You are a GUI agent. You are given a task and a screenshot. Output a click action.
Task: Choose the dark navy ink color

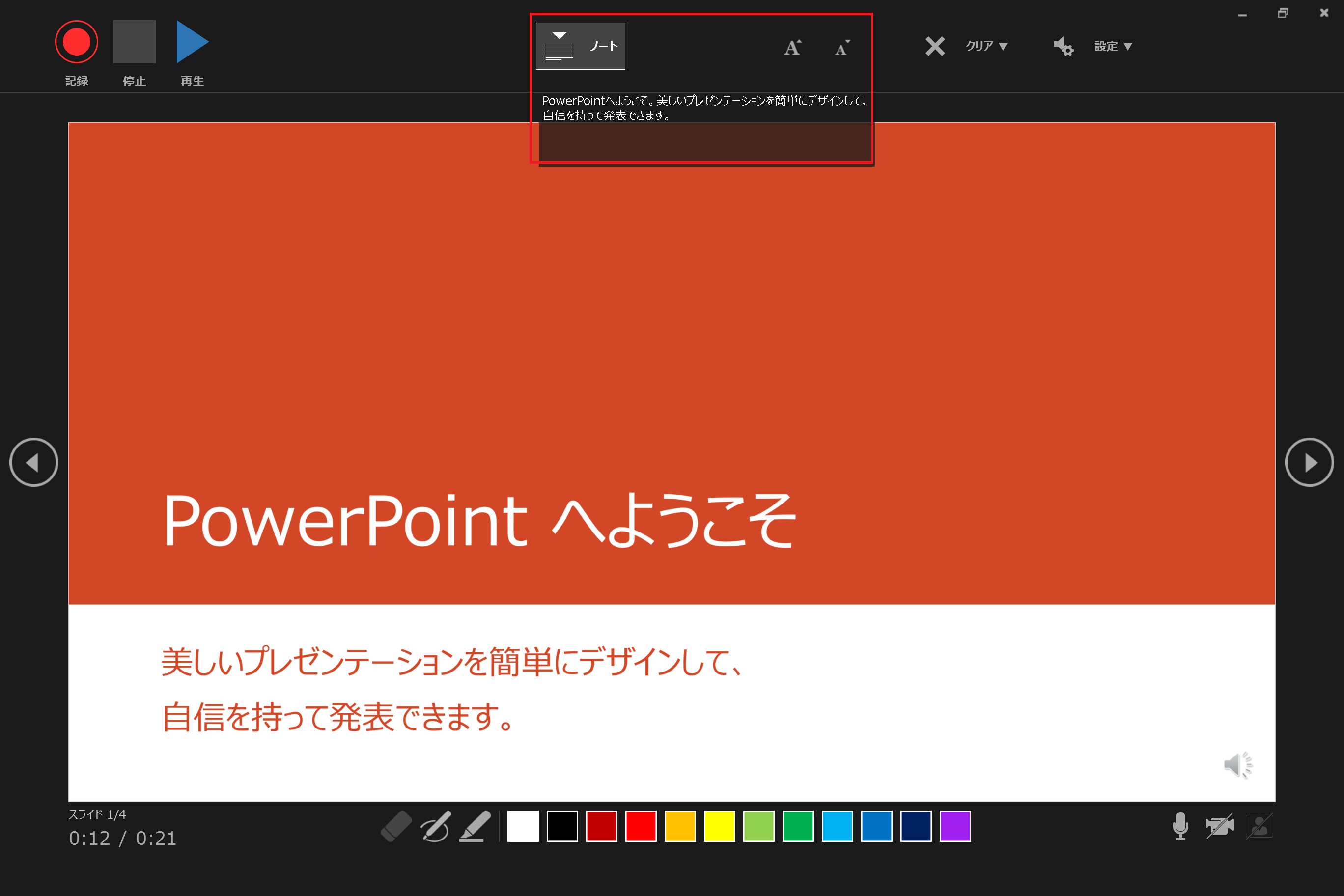click(x=916, y=826)
